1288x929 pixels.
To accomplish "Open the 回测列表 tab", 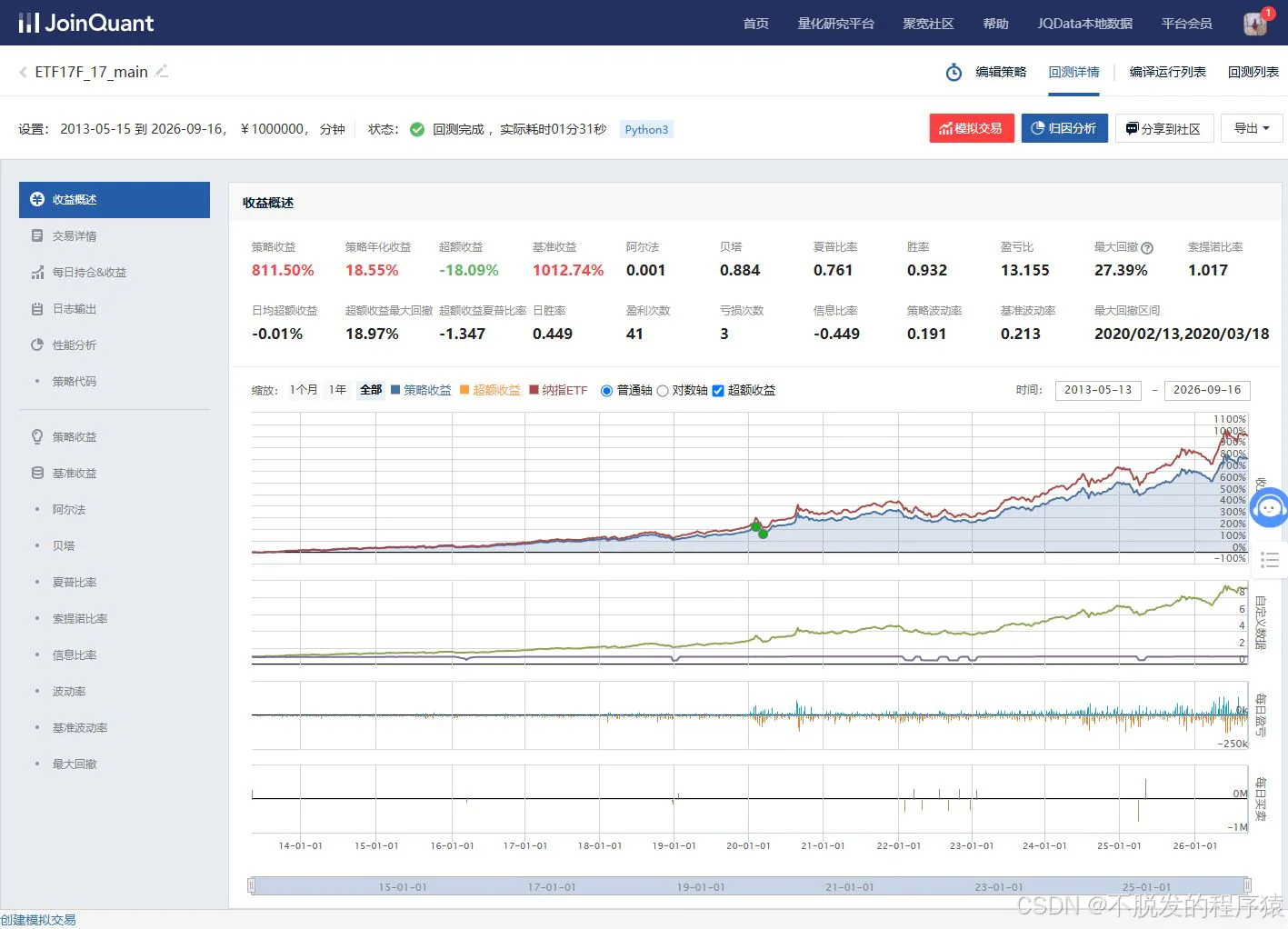I will click(1253, 72).
